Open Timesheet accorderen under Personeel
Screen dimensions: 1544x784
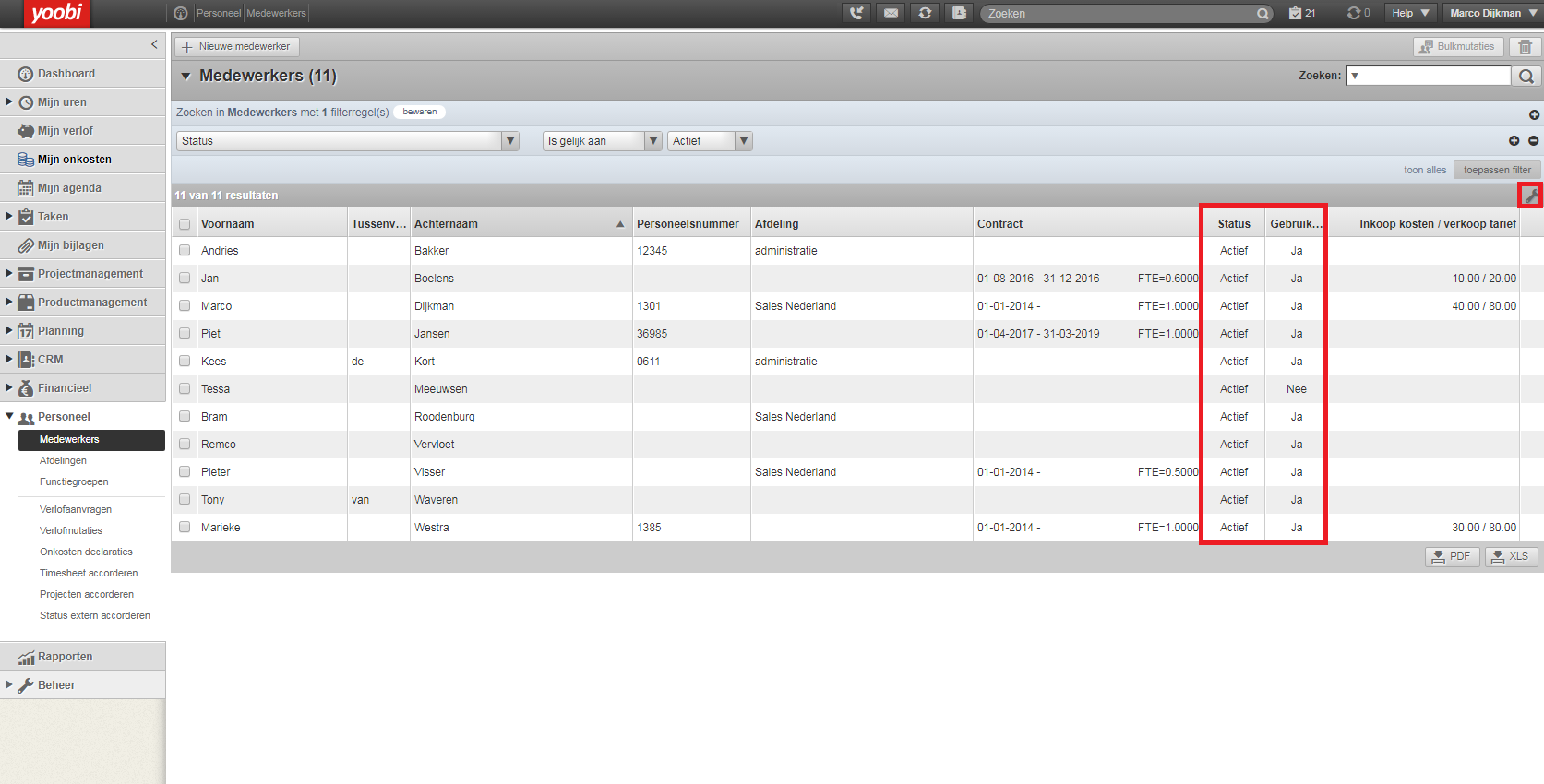89,573
